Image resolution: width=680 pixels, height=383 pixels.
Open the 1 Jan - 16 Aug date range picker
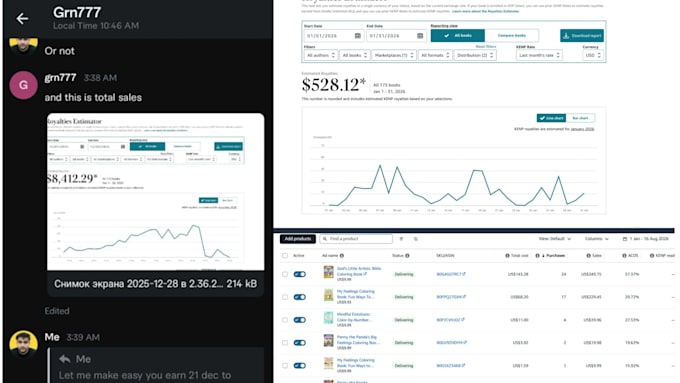pos(645,239)
